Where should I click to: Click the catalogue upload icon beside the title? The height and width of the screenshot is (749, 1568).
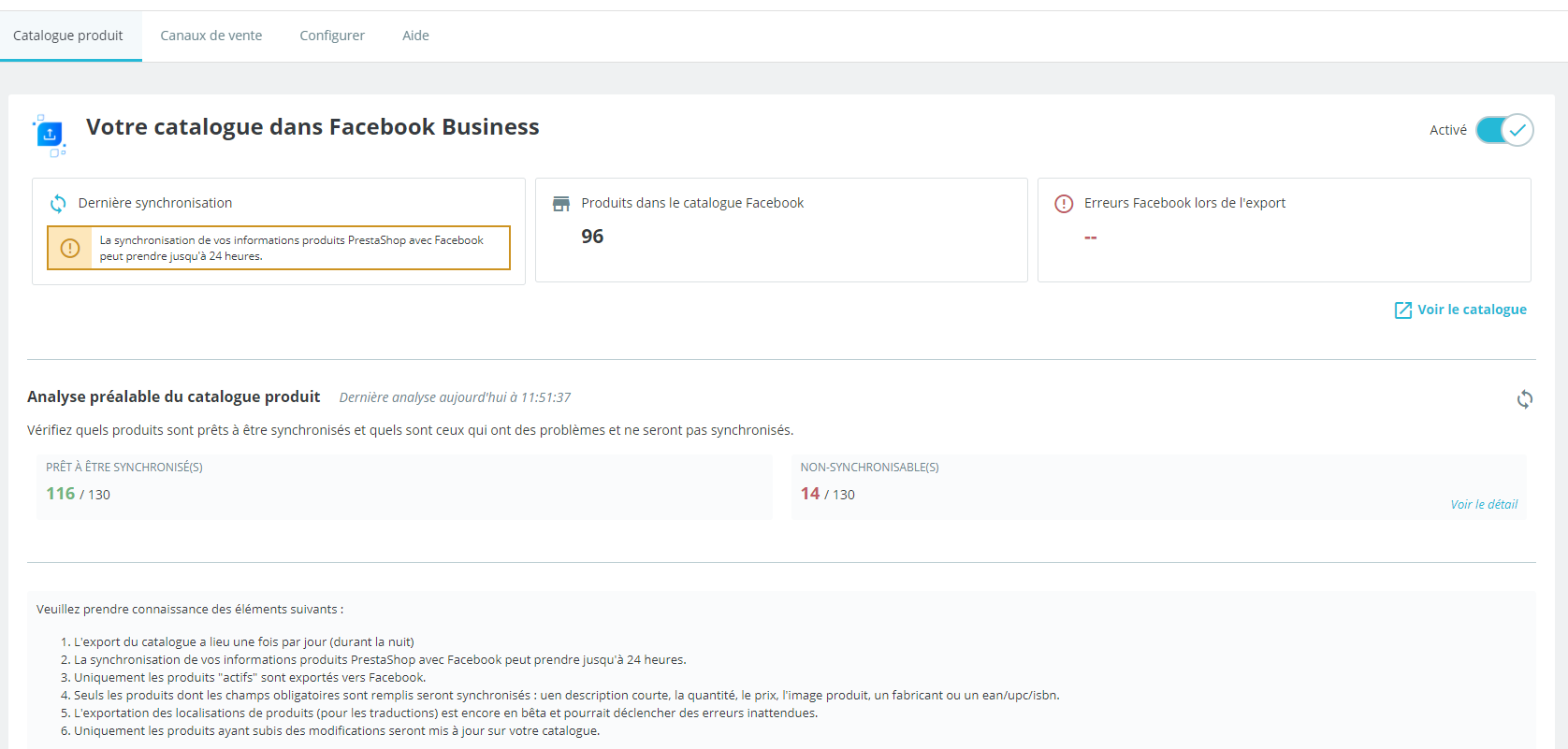(50, 135)
